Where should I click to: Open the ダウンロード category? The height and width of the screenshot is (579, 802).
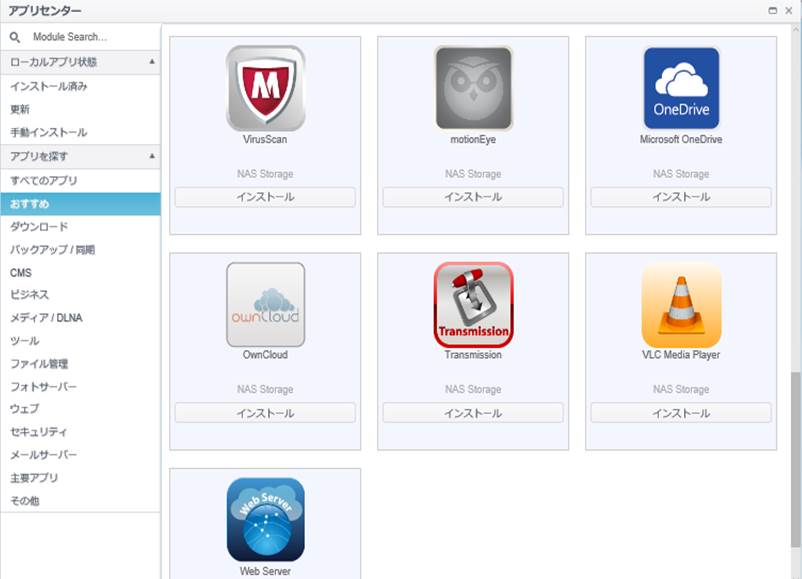click(80, 227)
